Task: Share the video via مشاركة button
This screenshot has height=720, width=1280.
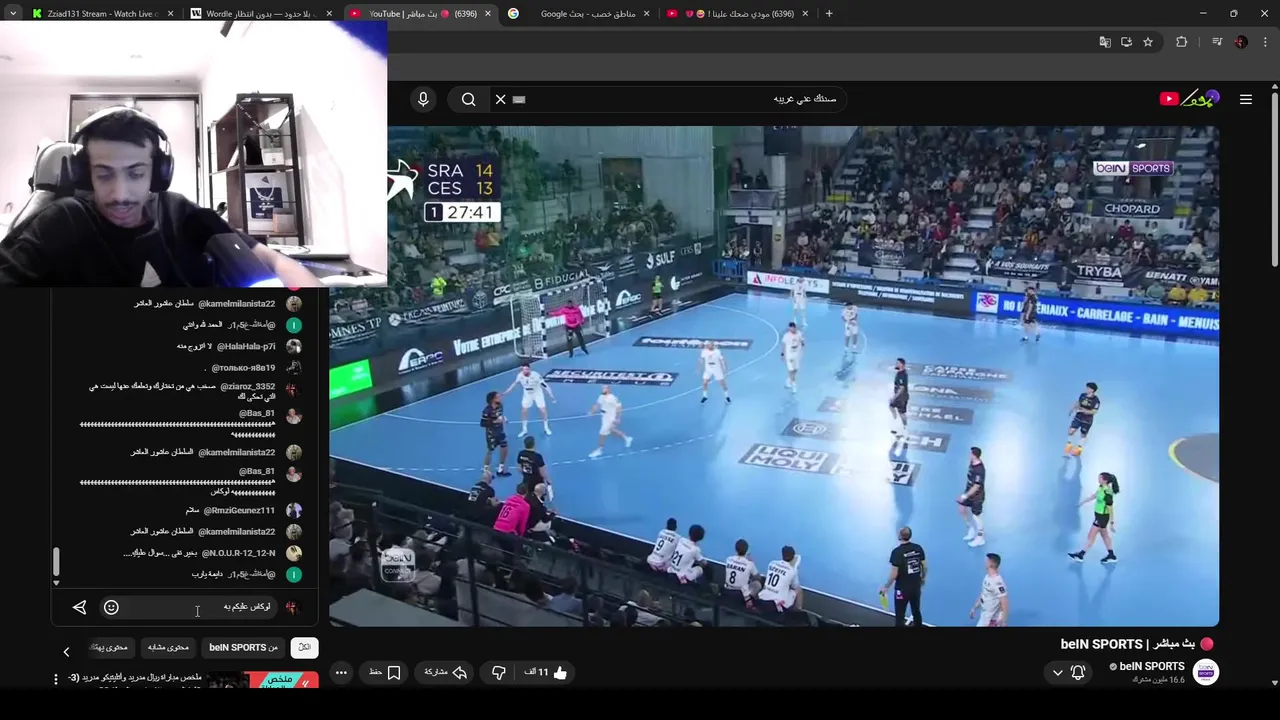Action: click(446, 673)
